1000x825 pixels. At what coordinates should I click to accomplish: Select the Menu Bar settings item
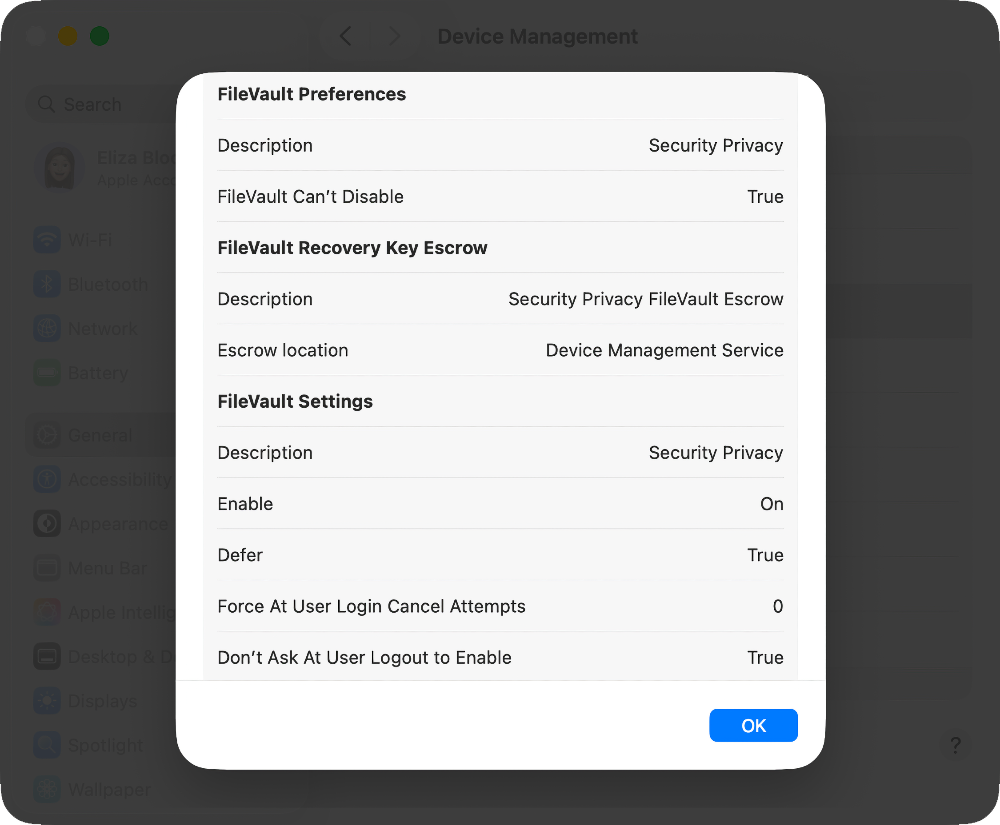pyautogui.click(x=92, y=568)
